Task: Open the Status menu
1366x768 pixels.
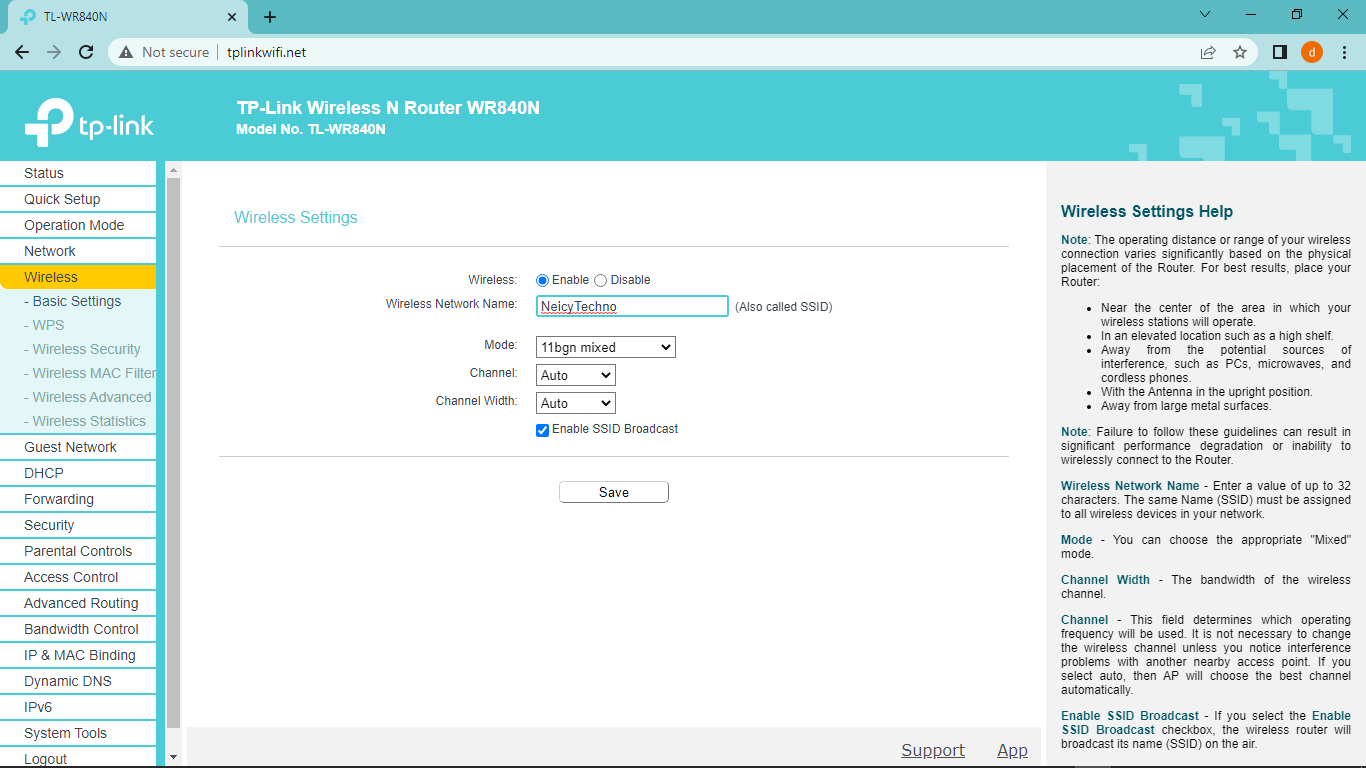Action: point(78,173)
